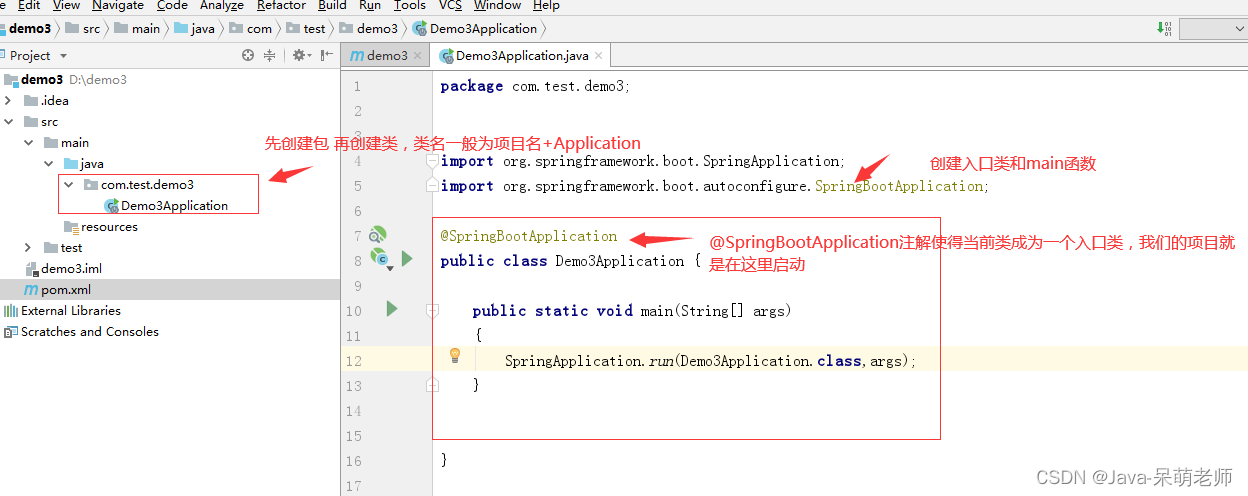Screen dimensions: 1248x496
Task: Open the Project panel gear settings
Action: [300, 56]
